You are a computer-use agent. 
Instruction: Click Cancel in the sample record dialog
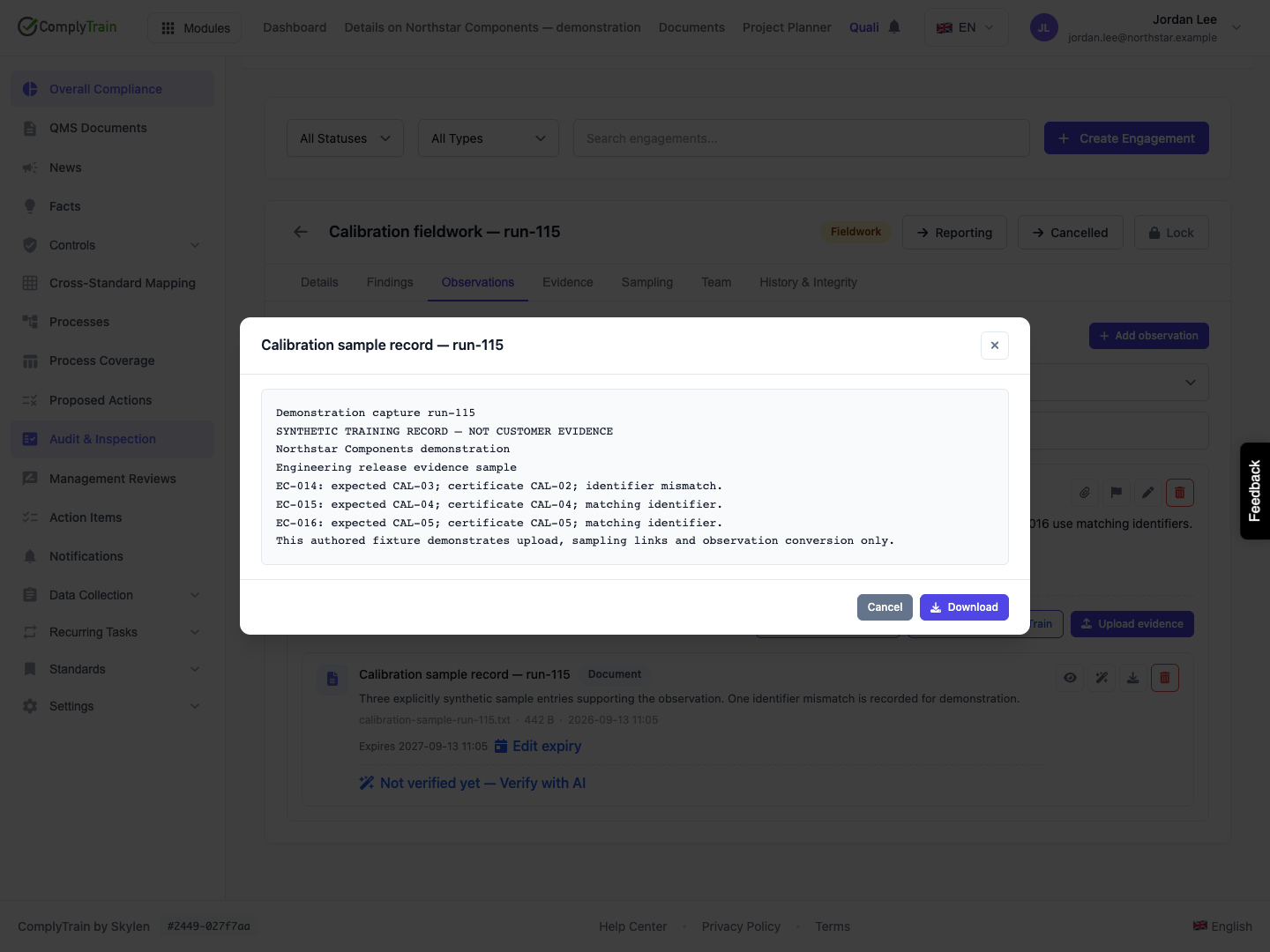point(885,607)
